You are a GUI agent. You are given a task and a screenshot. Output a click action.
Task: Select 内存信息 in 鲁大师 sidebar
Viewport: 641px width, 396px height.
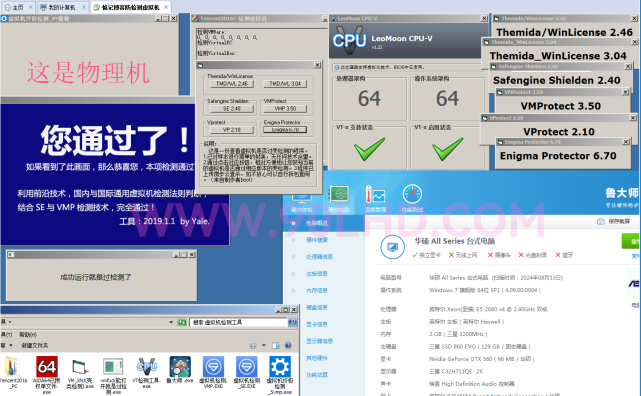(x=317, y=291)
